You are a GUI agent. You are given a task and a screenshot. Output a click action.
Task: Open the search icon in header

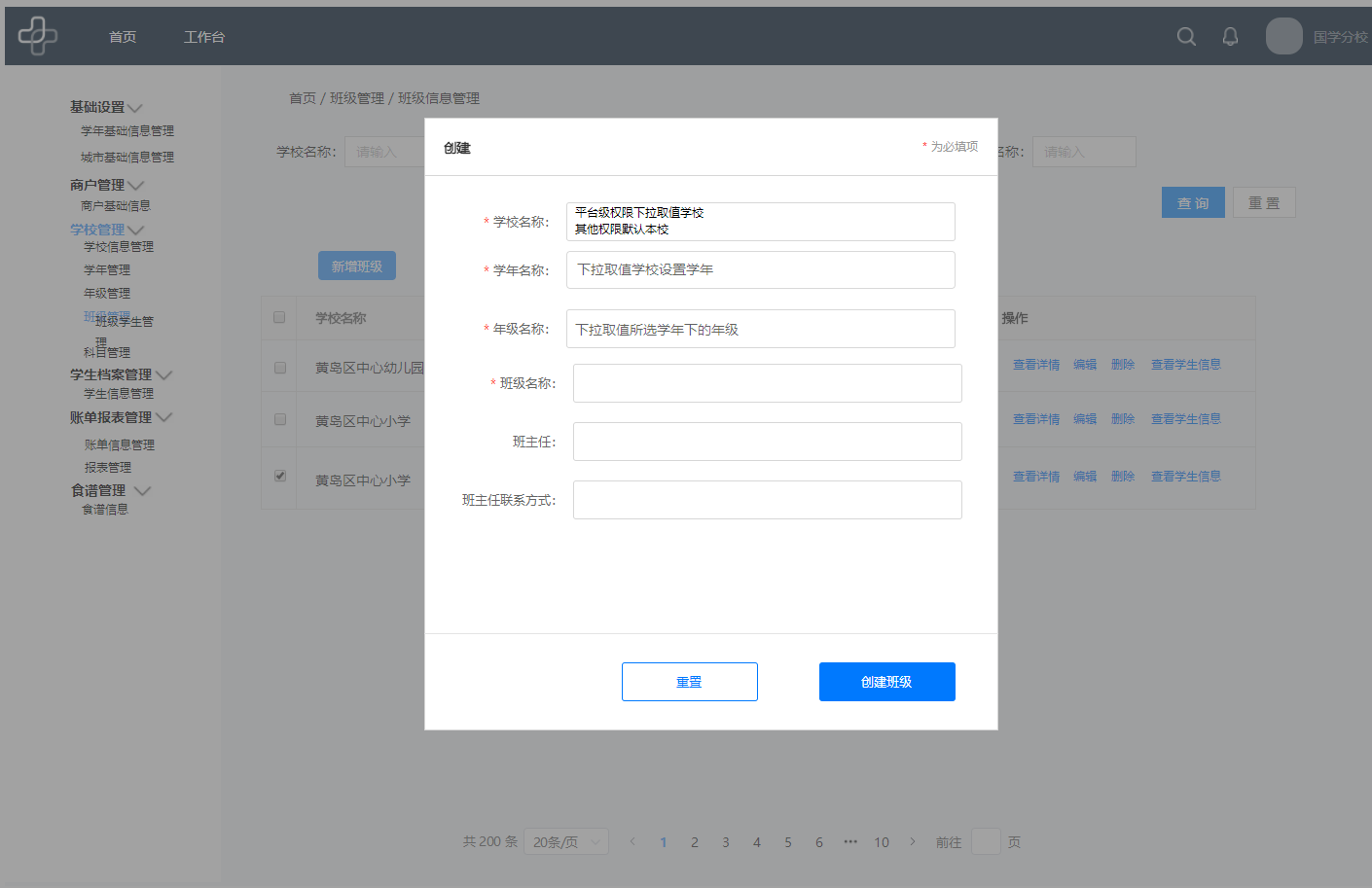pos(1186,36)
